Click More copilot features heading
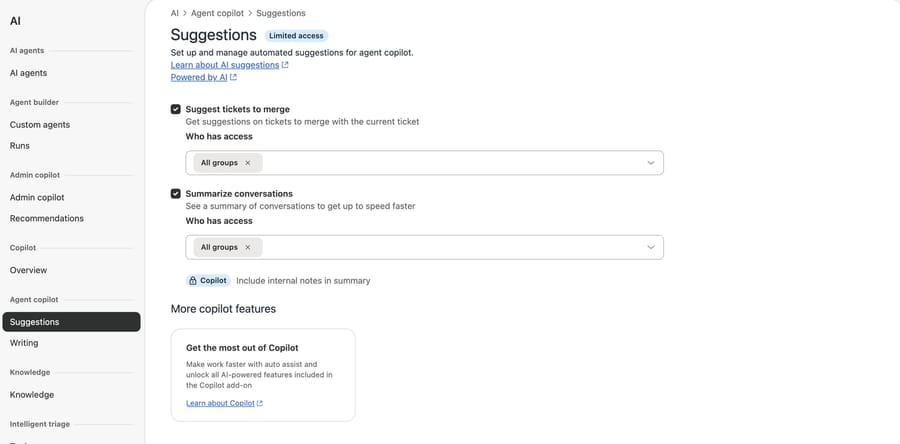Screen dimensions: 900x444 coord(223,309)
